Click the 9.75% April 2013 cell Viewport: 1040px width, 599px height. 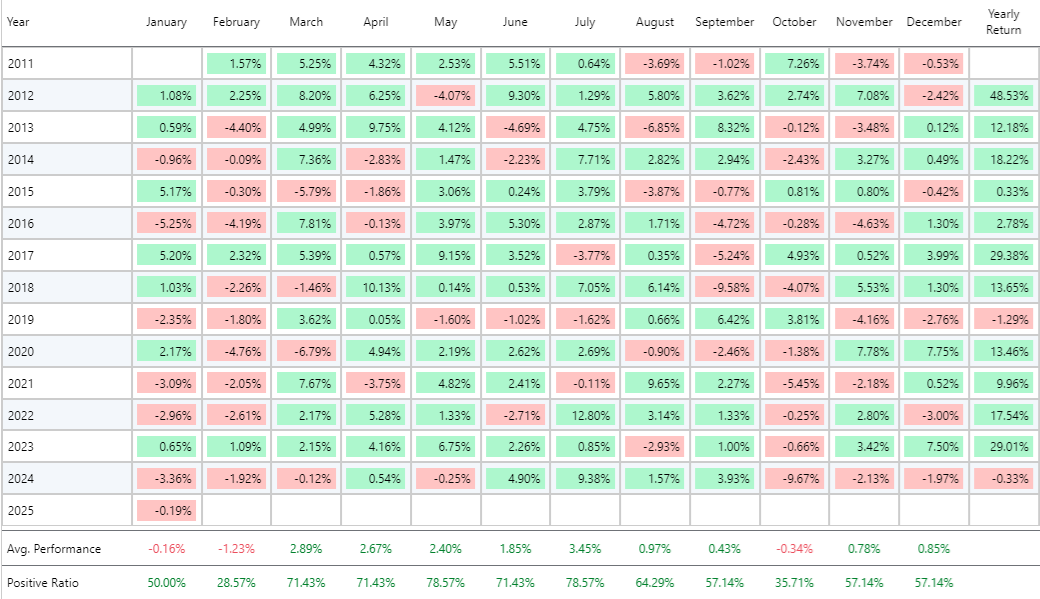point(376,128)
